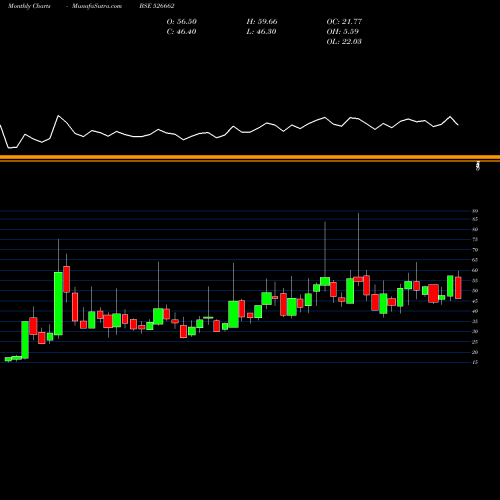
Task: Click the highest peak of the white indicator line
Action: 59,116
